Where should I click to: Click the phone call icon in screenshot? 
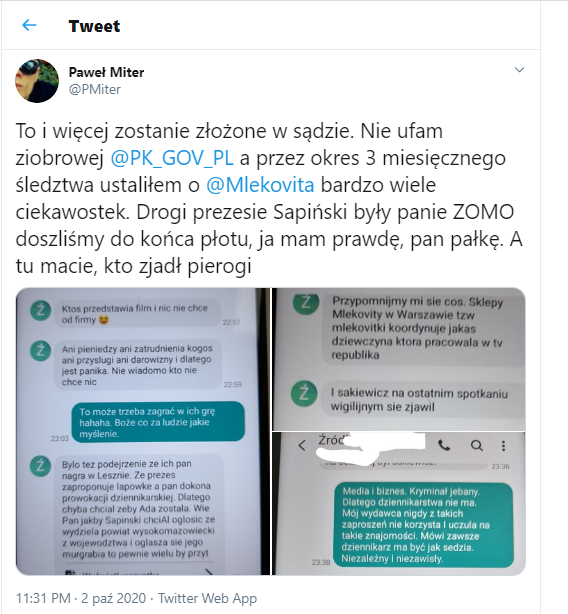444,445
